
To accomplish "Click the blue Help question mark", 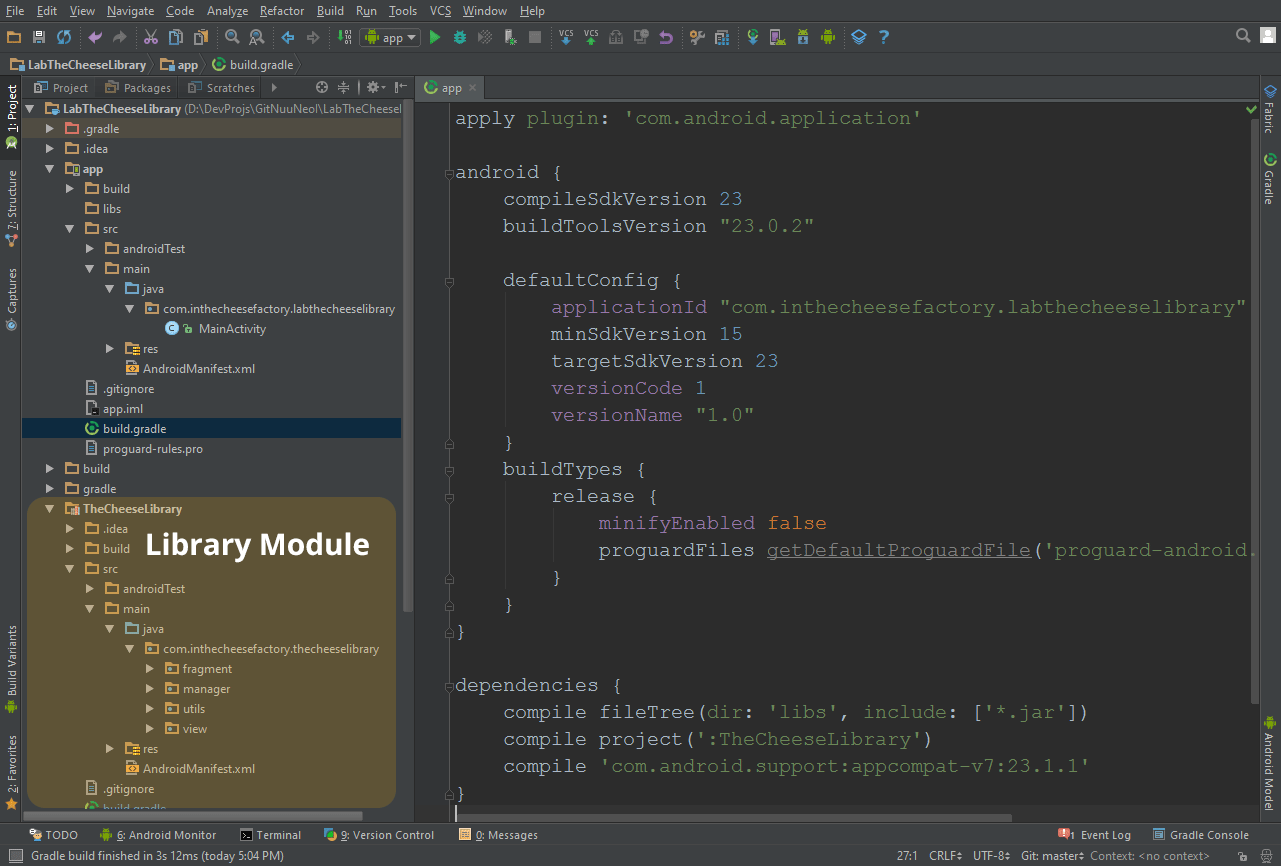I will (x=884, y=37).
